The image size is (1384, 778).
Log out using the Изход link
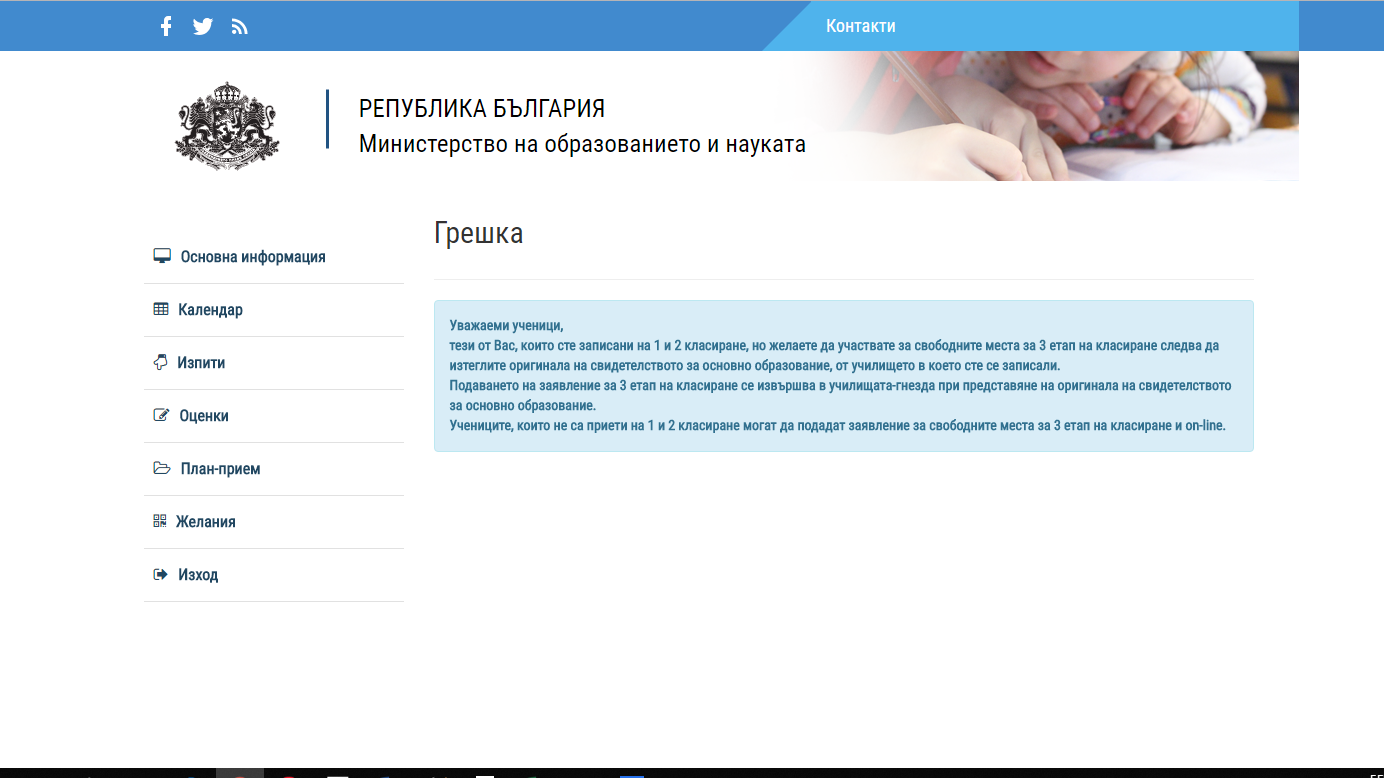pyautogui.click(x=198, y=575)
